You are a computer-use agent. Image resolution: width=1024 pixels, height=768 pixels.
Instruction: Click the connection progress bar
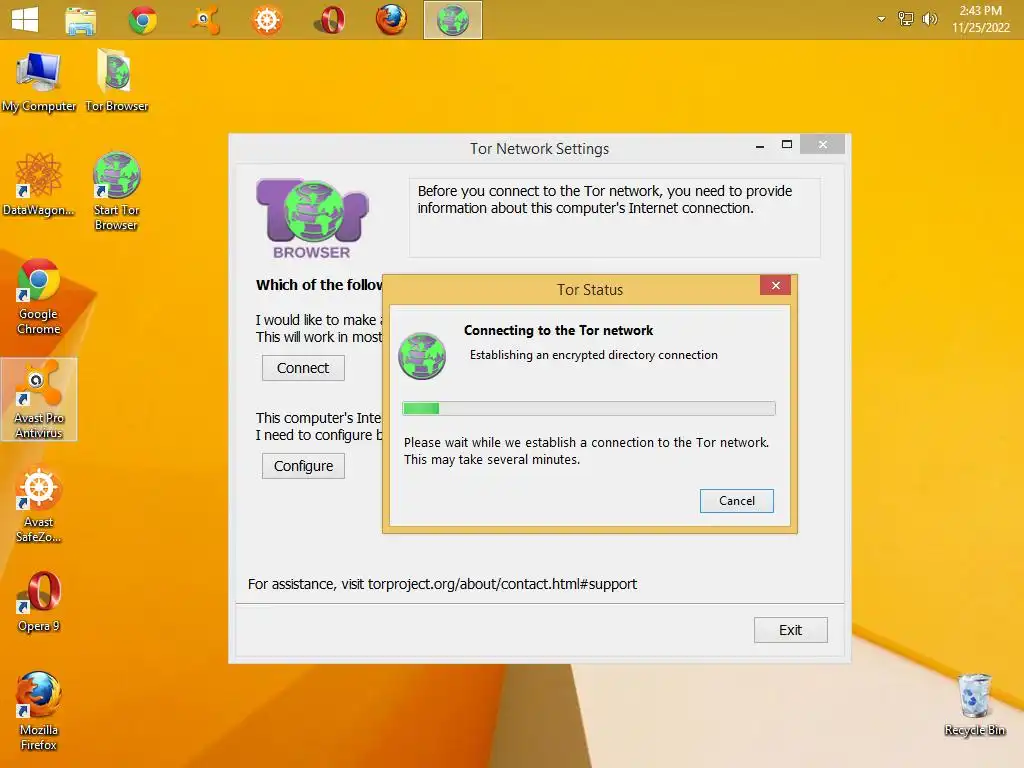pyautogui.click(x=589, y=409)
